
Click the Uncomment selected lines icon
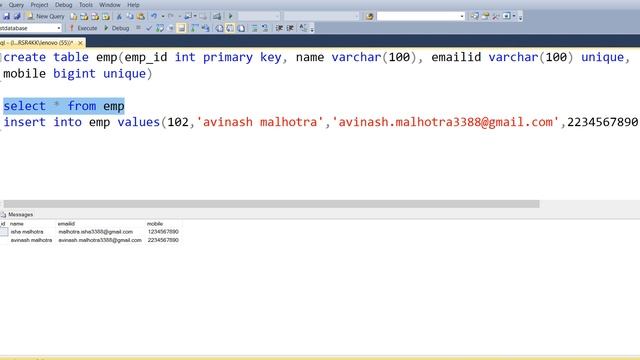coord(265,28)
